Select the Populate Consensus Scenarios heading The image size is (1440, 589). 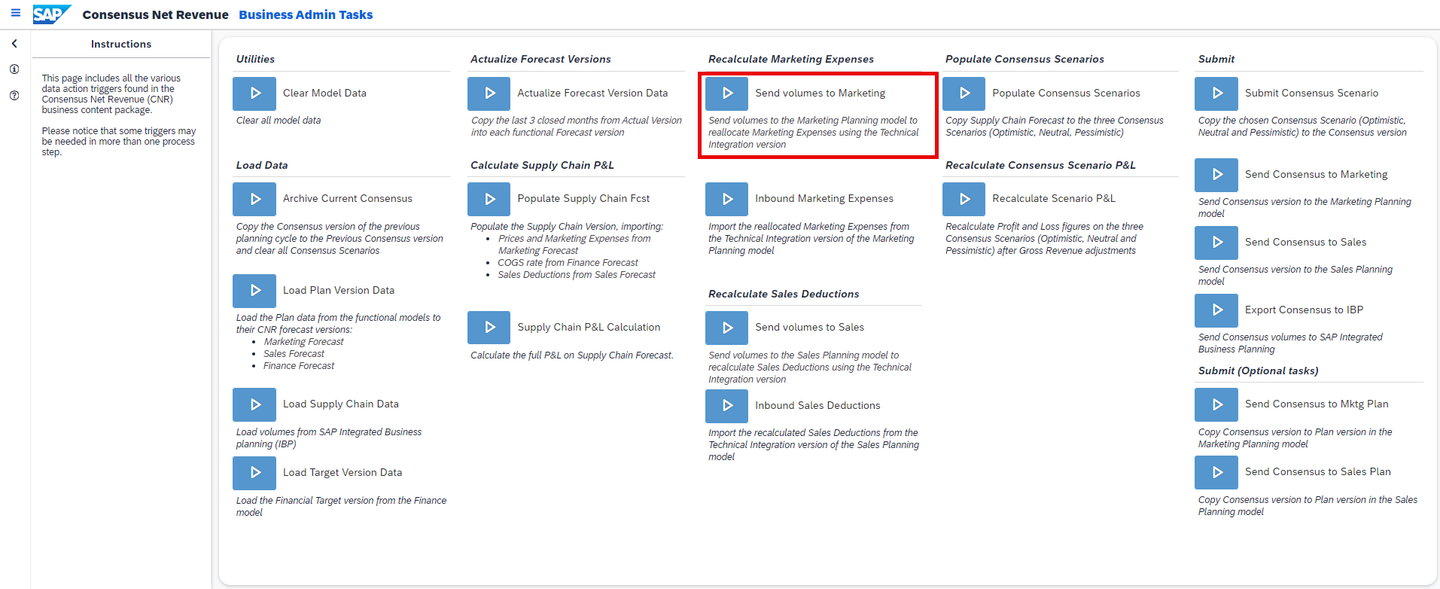point(1025,59)
